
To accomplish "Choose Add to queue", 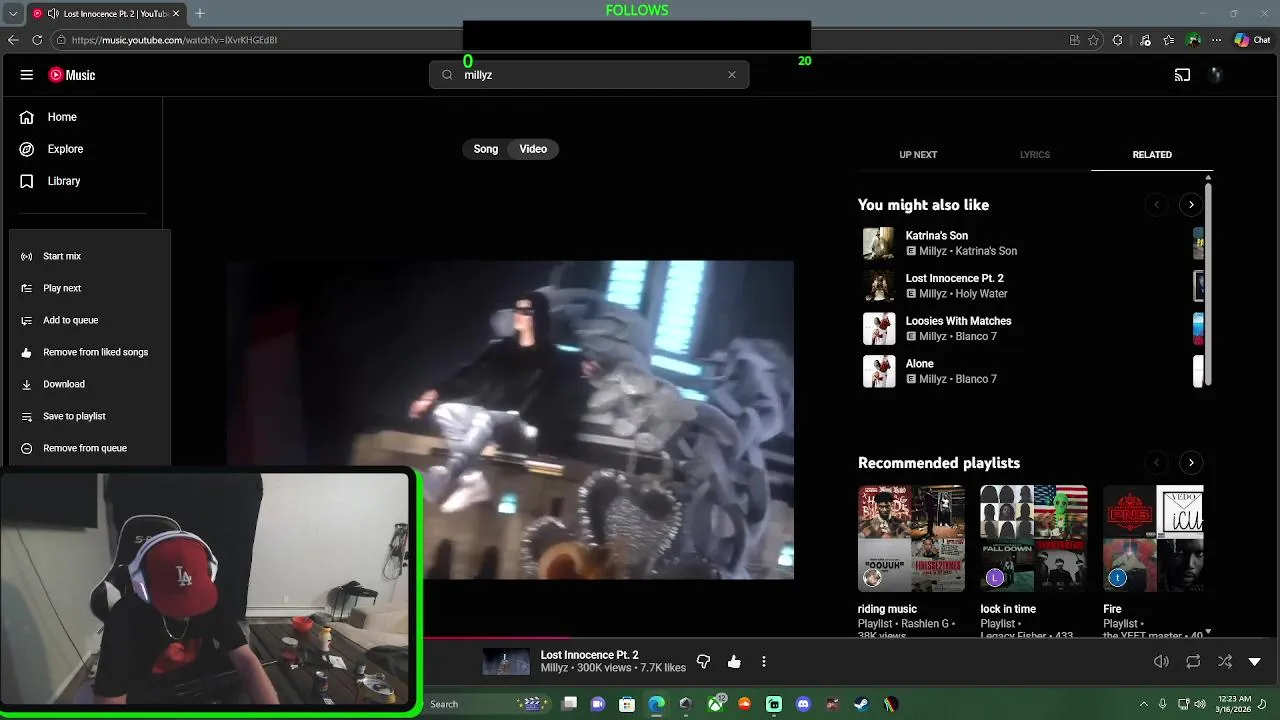I will coord(90,320).
